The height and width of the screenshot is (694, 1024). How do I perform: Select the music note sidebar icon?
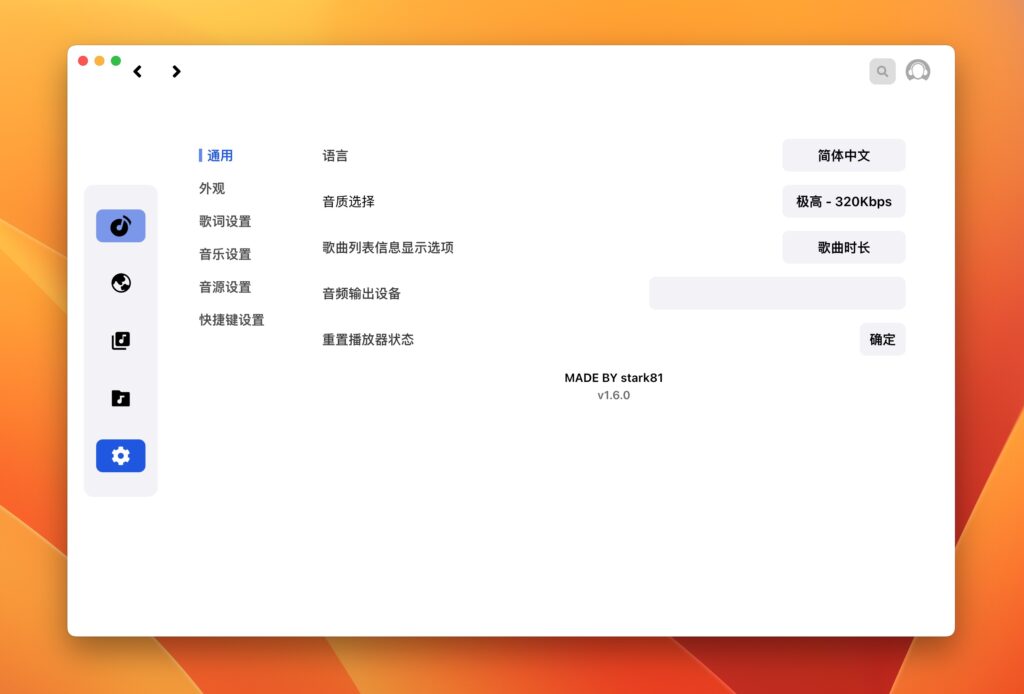click(120, 225)
